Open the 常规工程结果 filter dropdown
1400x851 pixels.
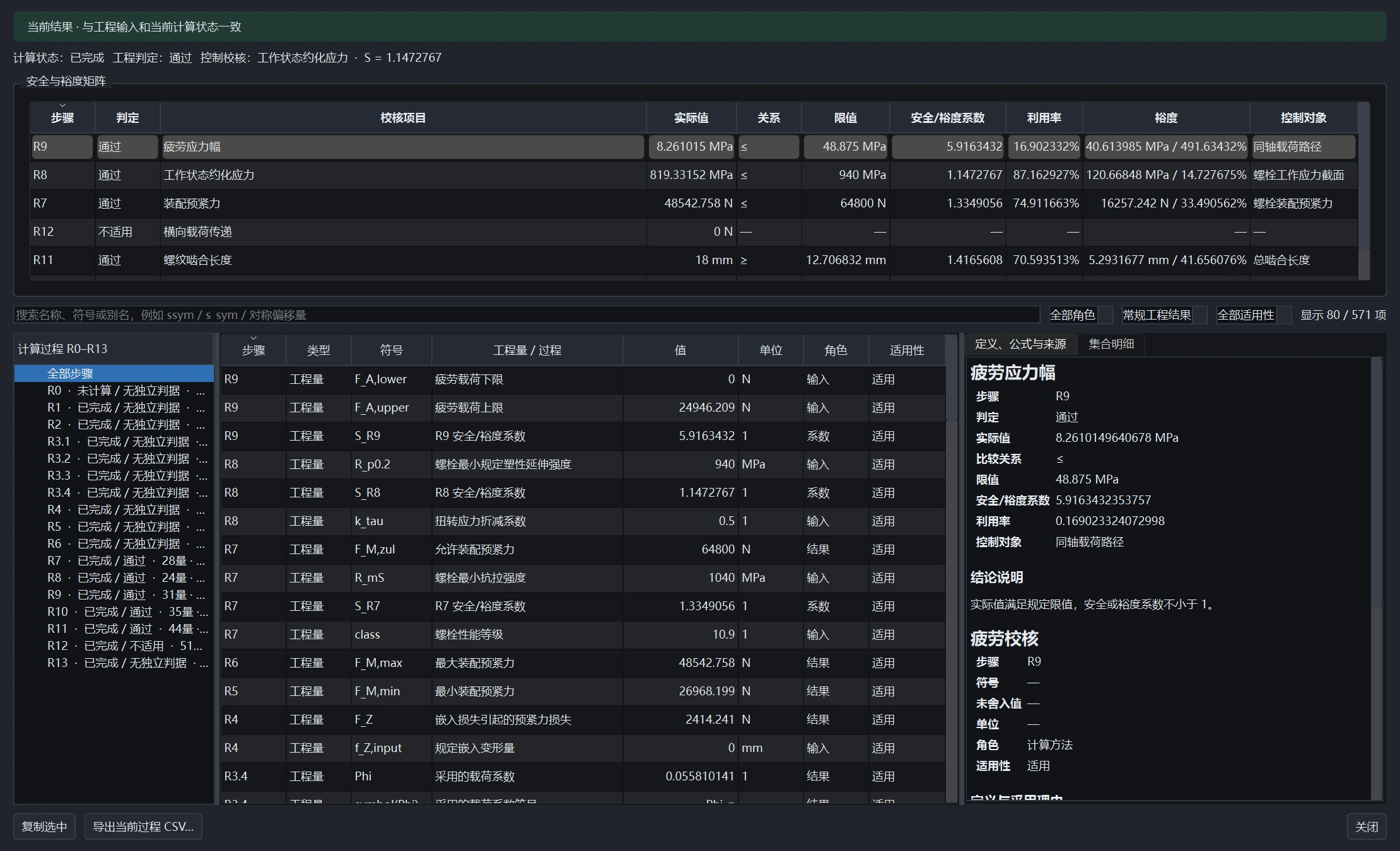[1164, 315]
